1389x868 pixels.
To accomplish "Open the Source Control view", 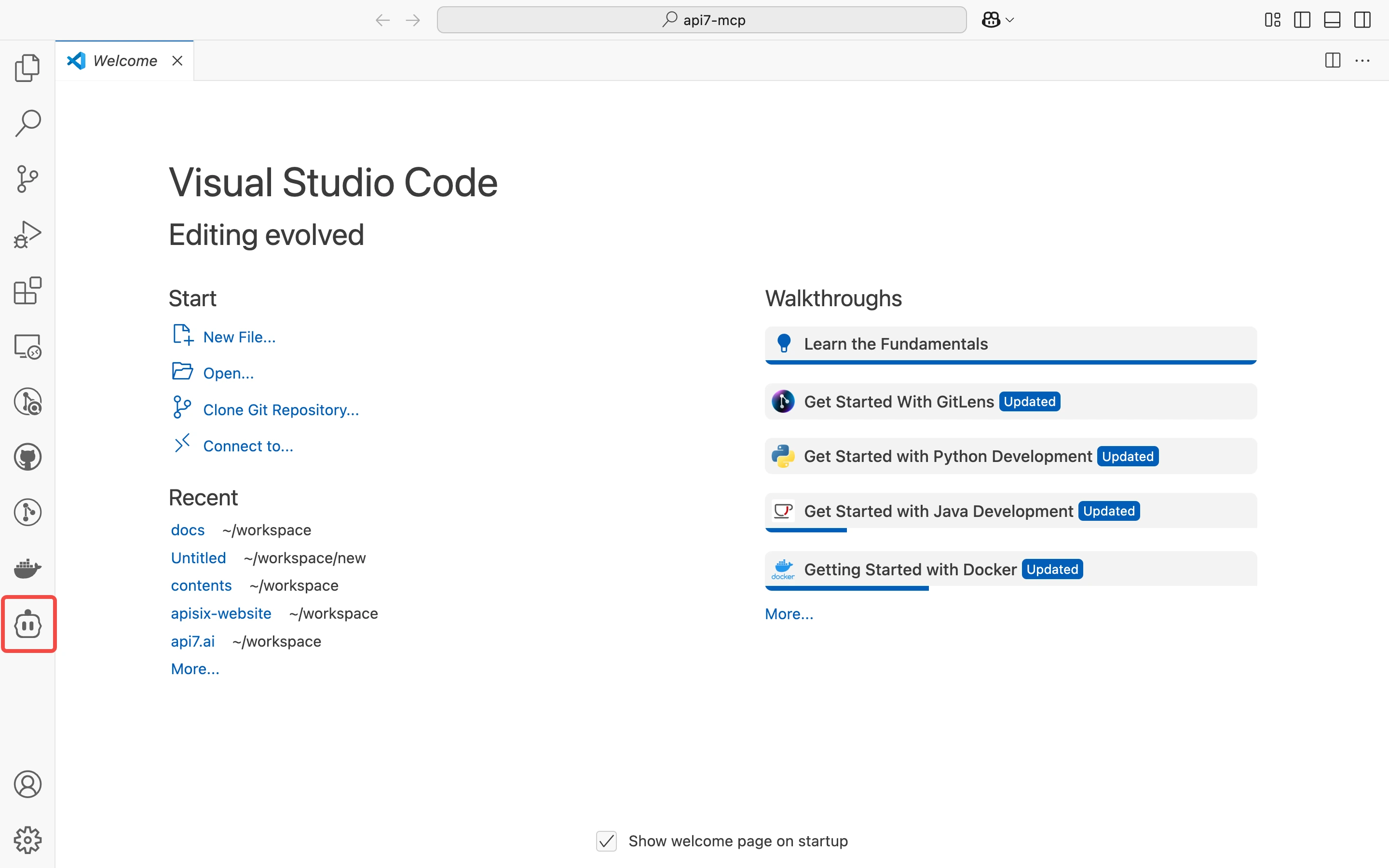I will click(27, 178).
